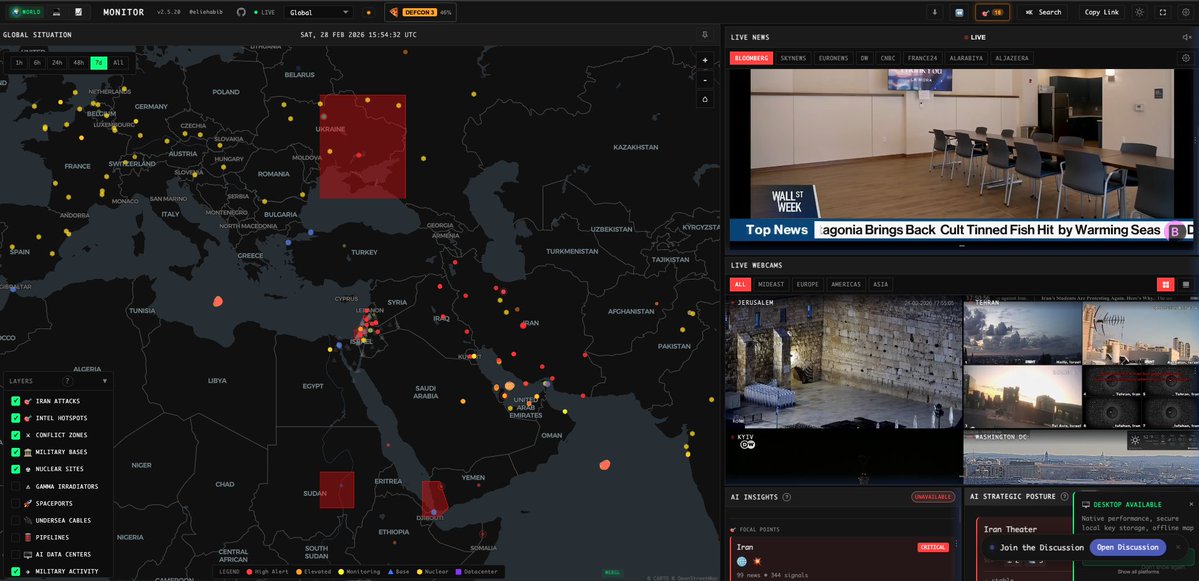Uncheck the Military Bases layer
This screenshot has height=581, width=1199.
click(x=15, y=452)
